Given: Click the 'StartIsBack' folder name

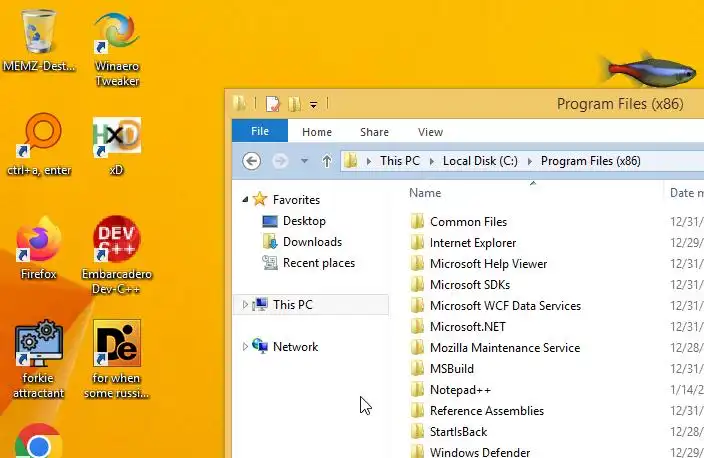Looking at the screenshot, I should coord(458,432).
